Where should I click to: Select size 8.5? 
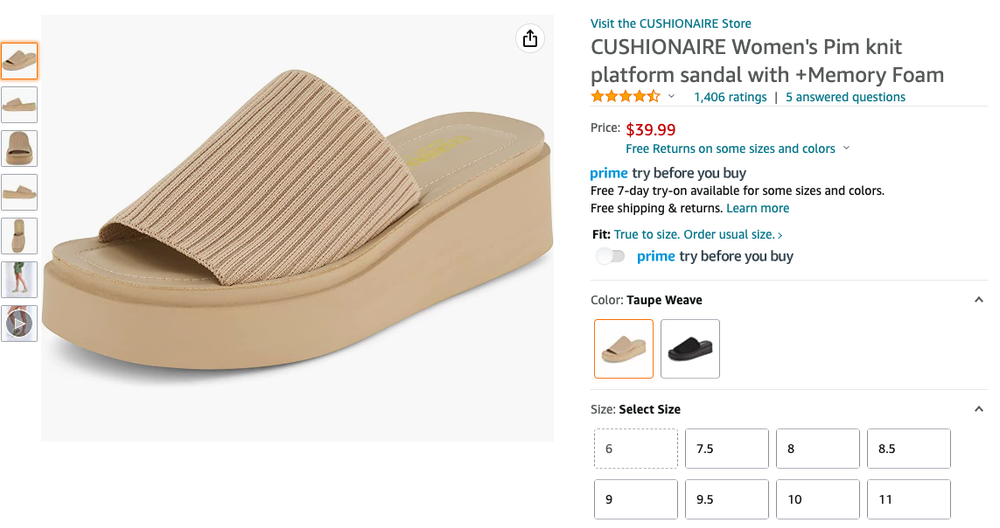[x=909, y=449]
